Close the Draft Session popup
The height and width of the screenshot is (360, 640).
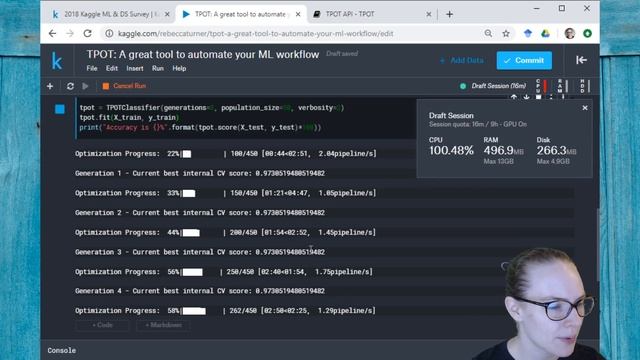pos(585,108)
